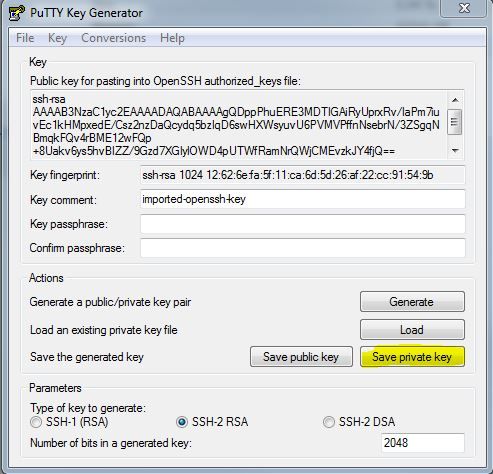Click Load to open existing private key
The width and height of the screenshot is (493, 474).
(412, 330)
